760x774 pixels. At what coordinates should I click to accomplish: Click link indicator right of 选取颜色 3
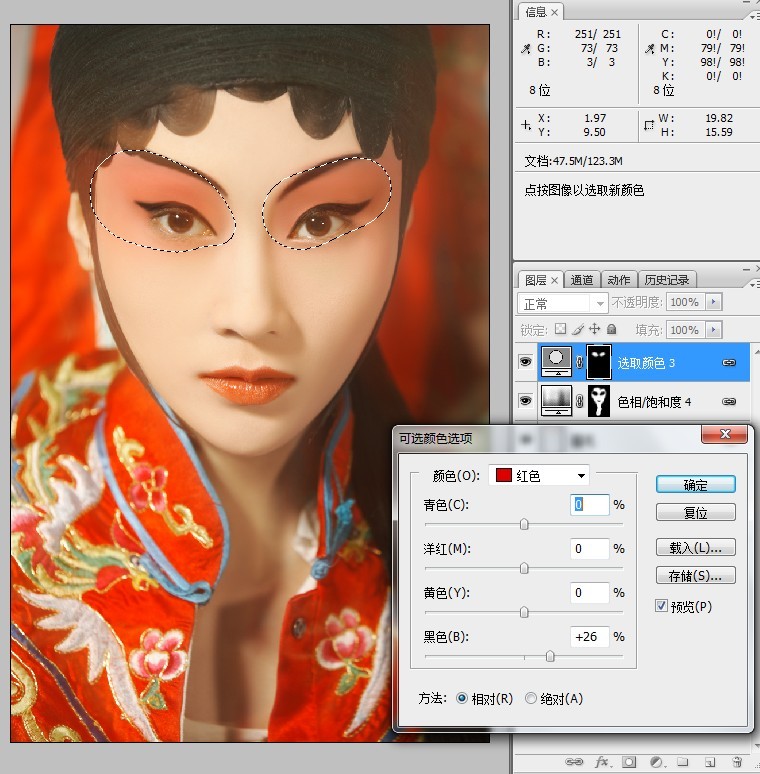click(729, 362)
